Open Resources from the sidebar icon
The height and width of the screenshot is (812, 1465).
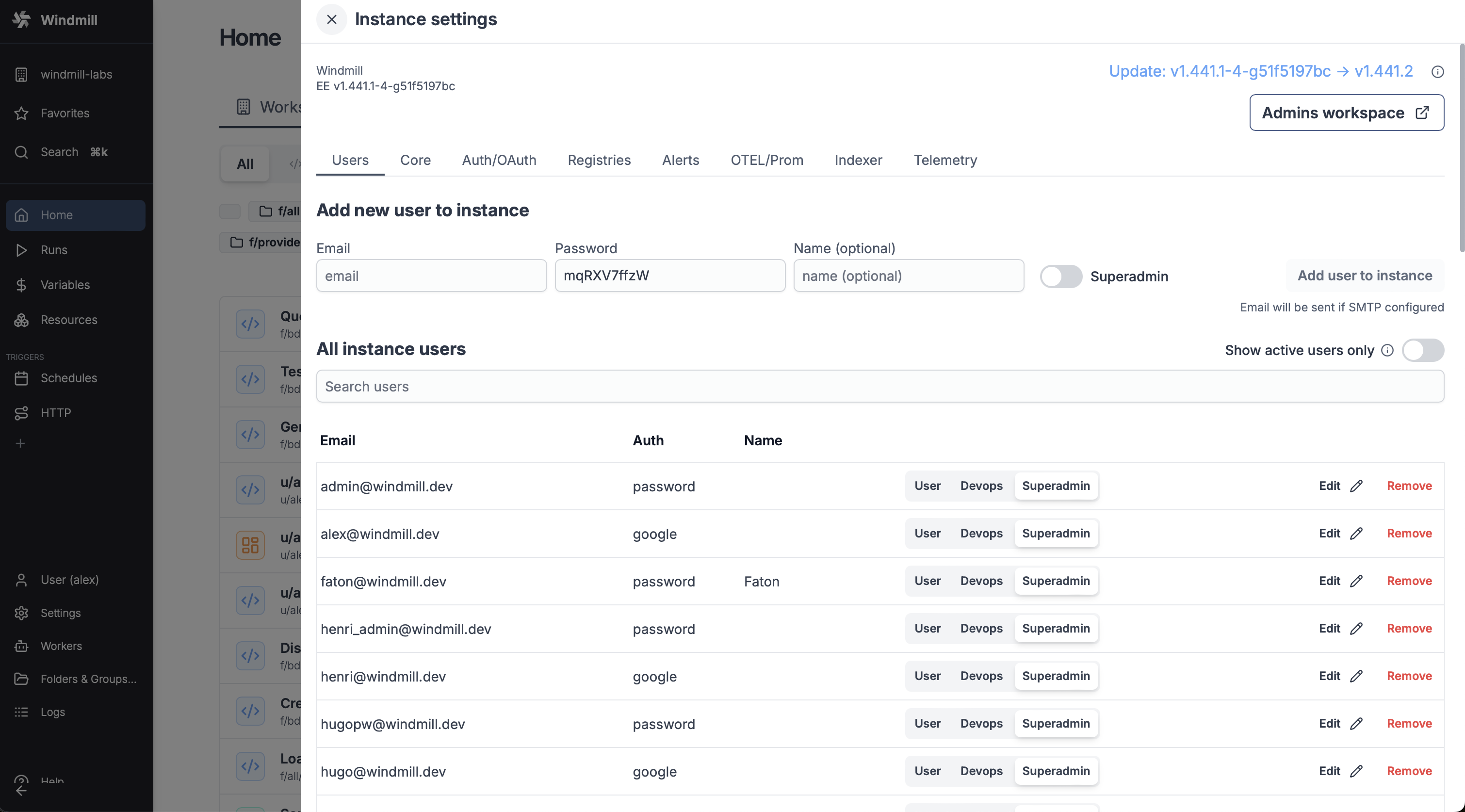21,320
